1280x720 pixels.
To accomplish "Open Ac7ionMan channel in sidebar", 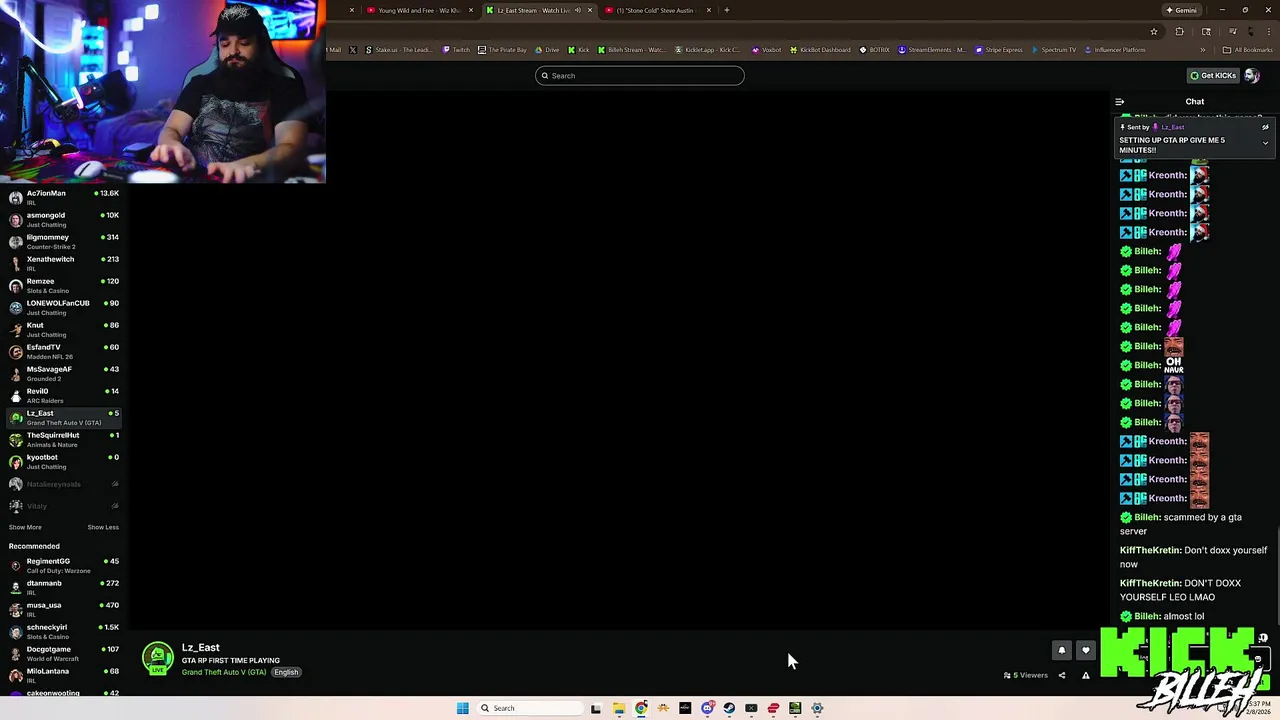I will tap(62, 197).
